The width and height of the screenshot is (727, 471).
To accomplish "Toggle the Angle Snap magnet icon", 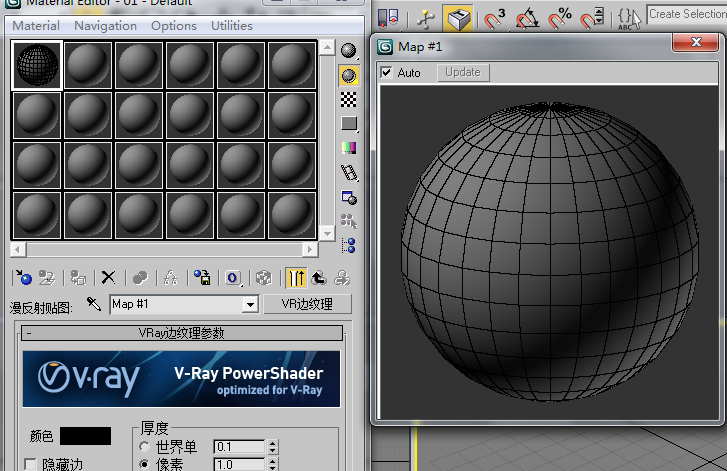I will pyautogui.click(x=527, y=17).
